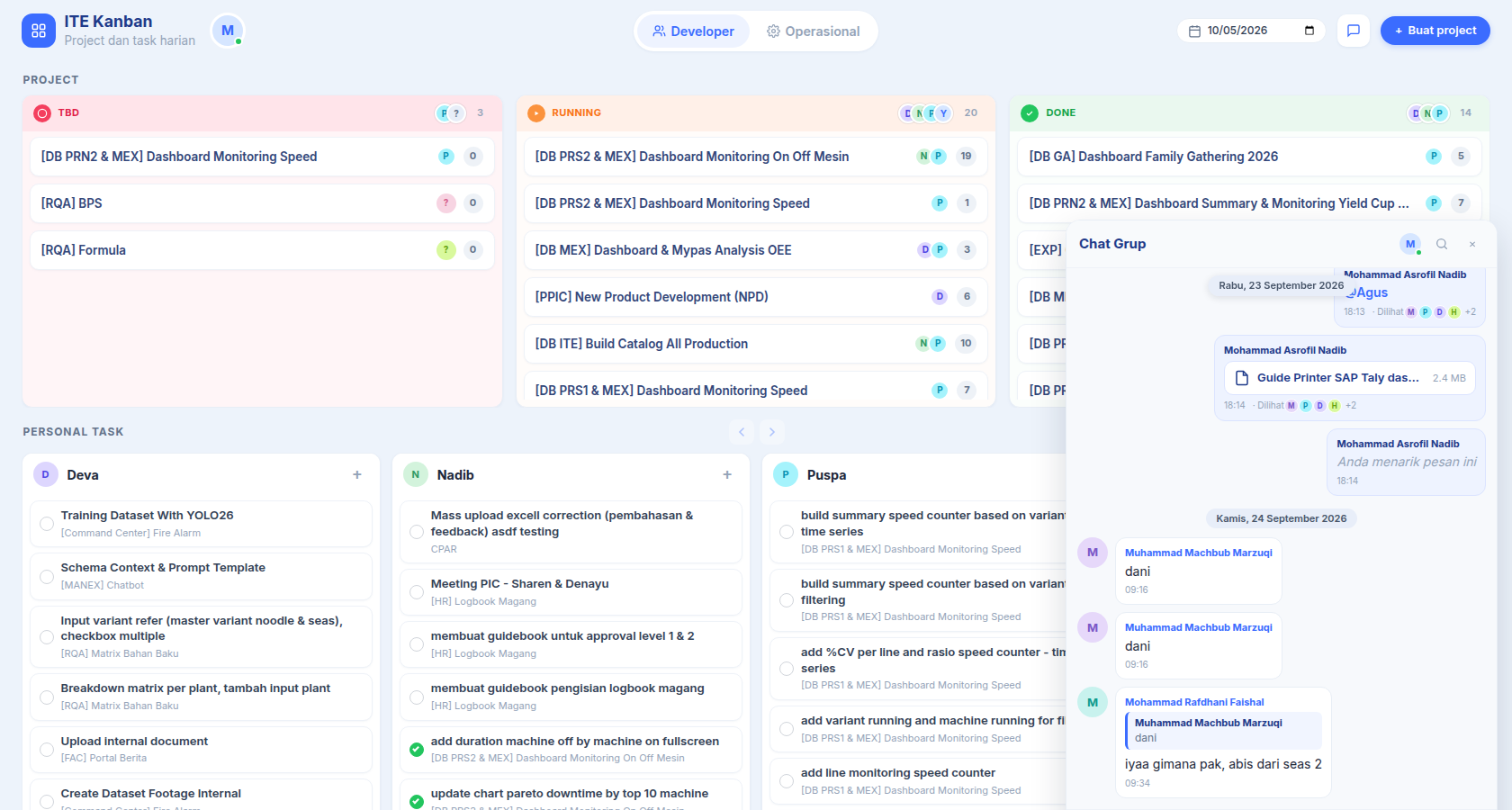Click the RUNNING column count 20
This screenshot has height=810, width=1512.
pyautogui.click(x=970, y=113)
